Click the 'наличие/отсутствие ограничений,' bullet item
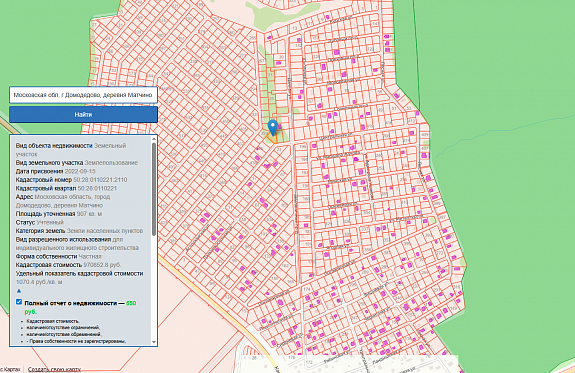This screenshot has height=373, width=575. 63,328
